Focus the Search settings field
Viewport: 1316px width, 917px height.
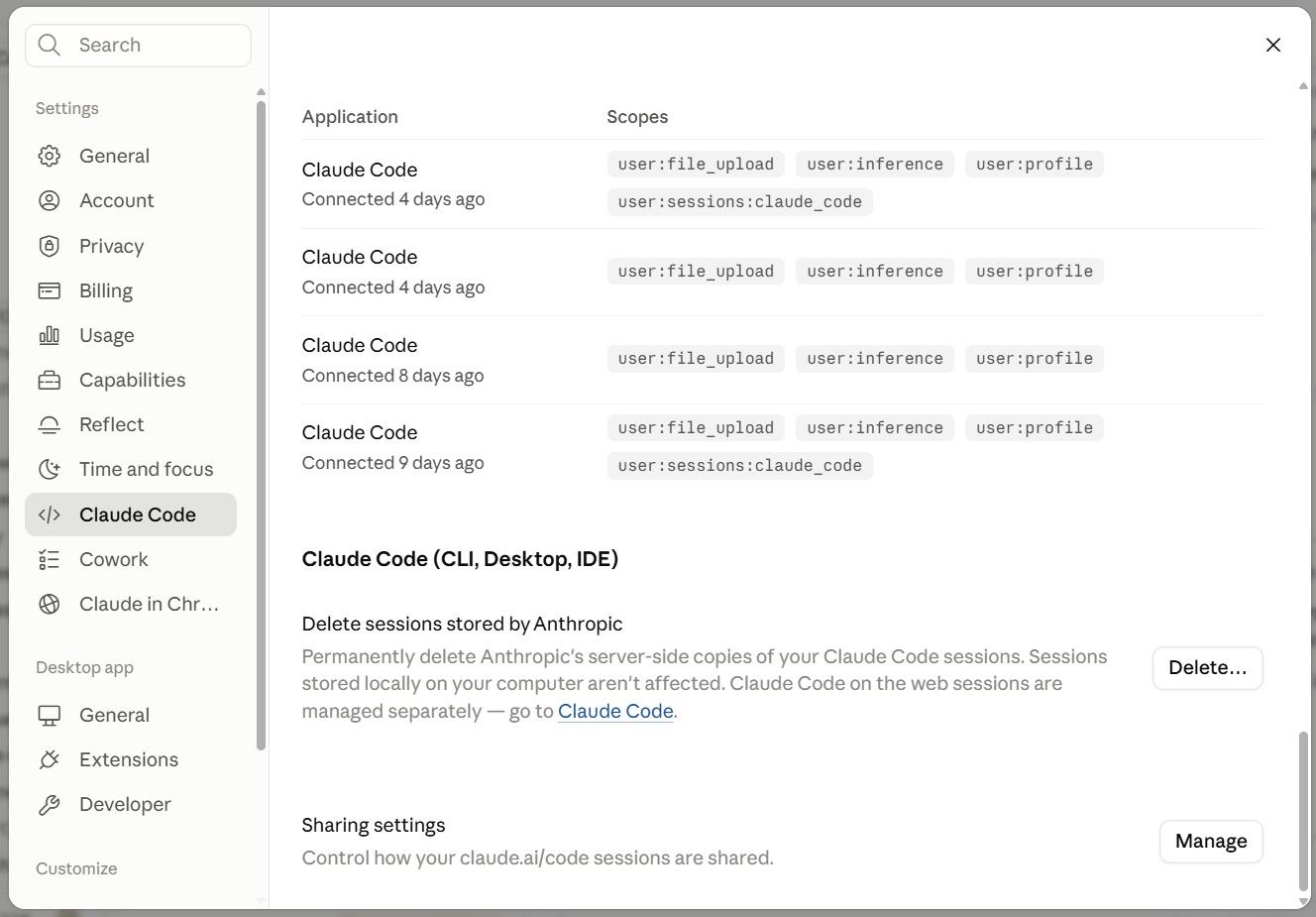(x=138, y=46)
